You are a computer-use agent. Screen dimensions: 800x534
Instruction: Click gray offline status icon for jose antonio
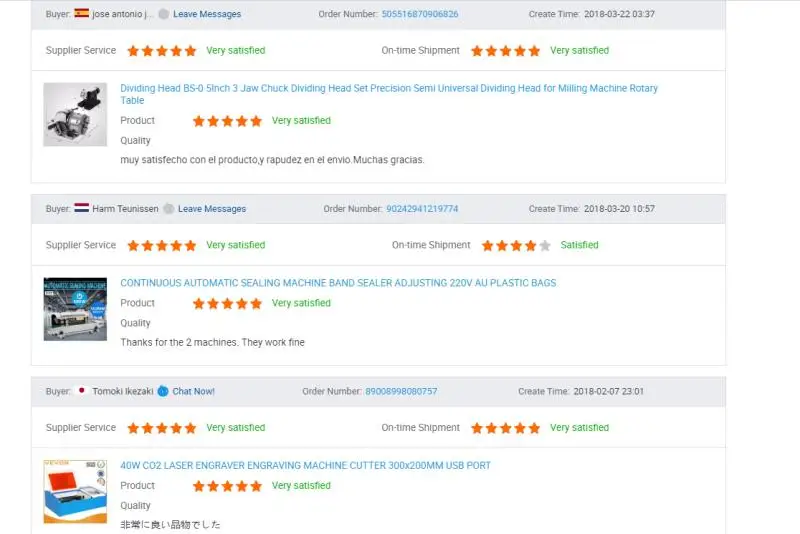coord(164,15)
